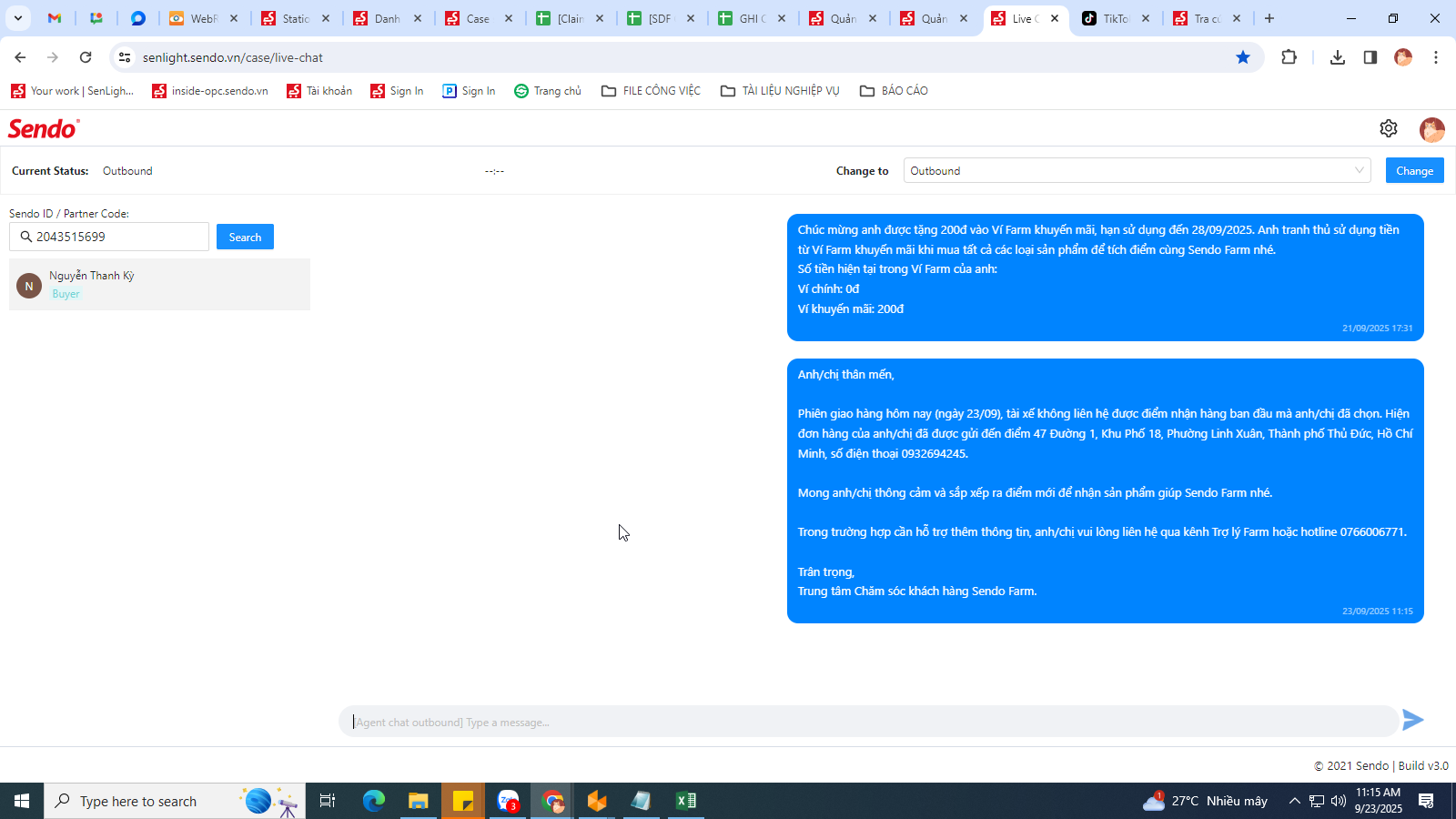Bookmark star icon in address bar
Image resolution: width=1456 pixels, height=819 pixels.
(1243, 57)
